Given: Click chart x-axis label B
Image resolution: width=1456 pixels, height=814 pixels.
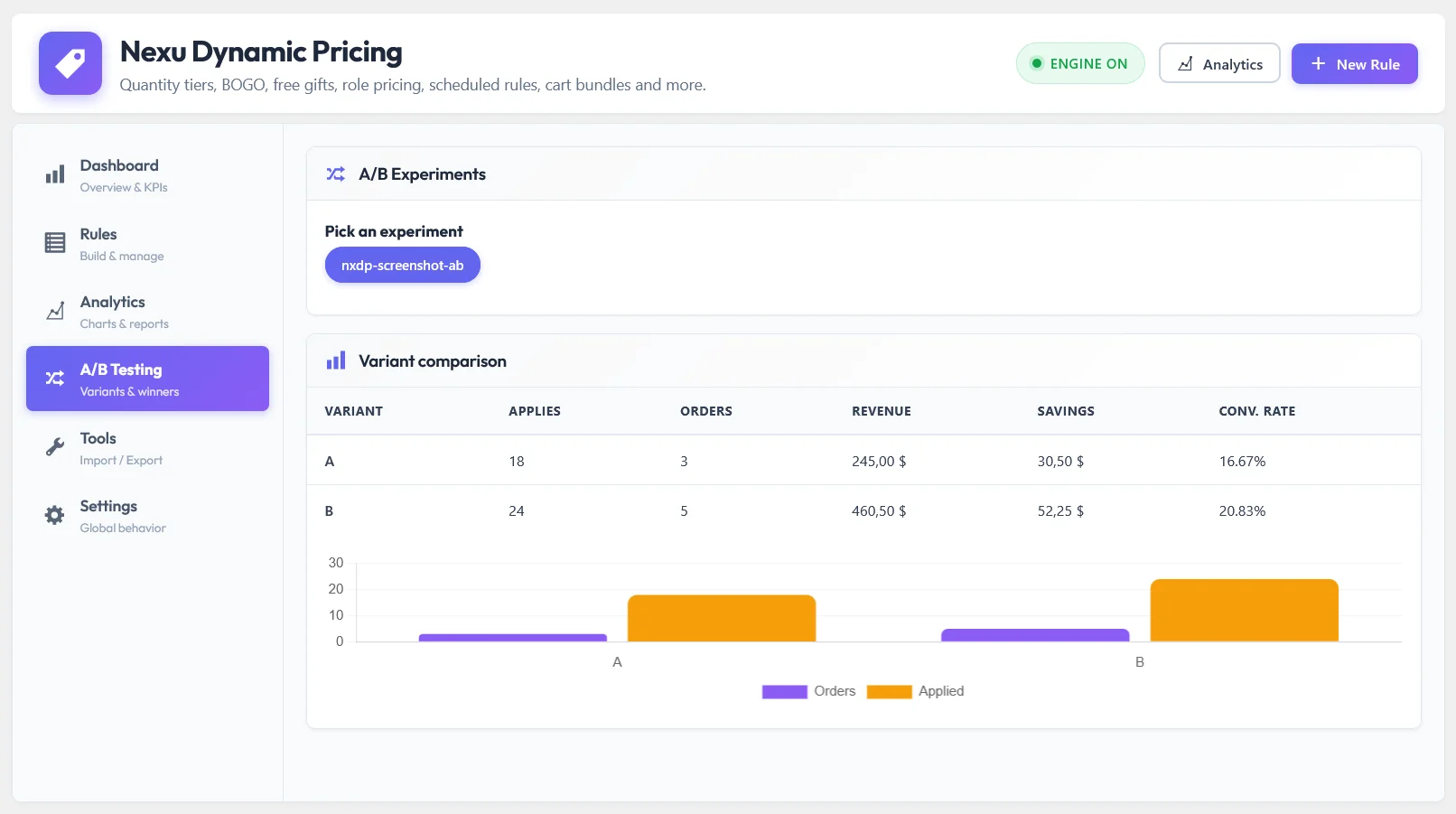Looking at the screenshot, I should point(1140,662).
